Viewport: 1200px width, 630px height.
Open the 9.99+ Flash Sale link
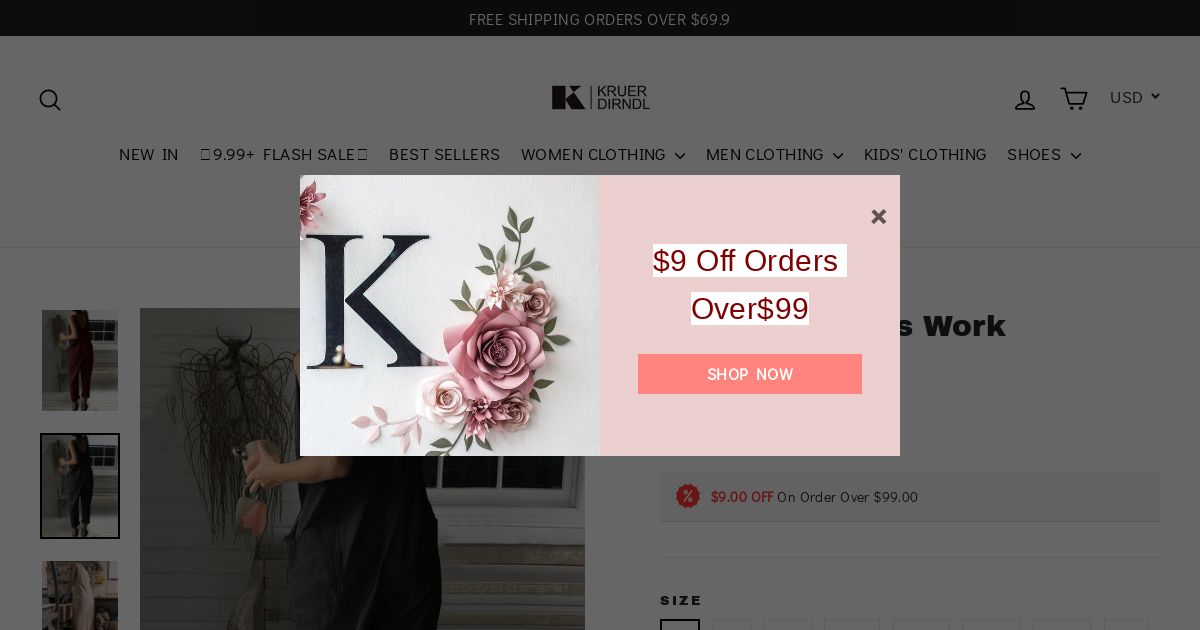pyautogui.click(x=284, y=155)
